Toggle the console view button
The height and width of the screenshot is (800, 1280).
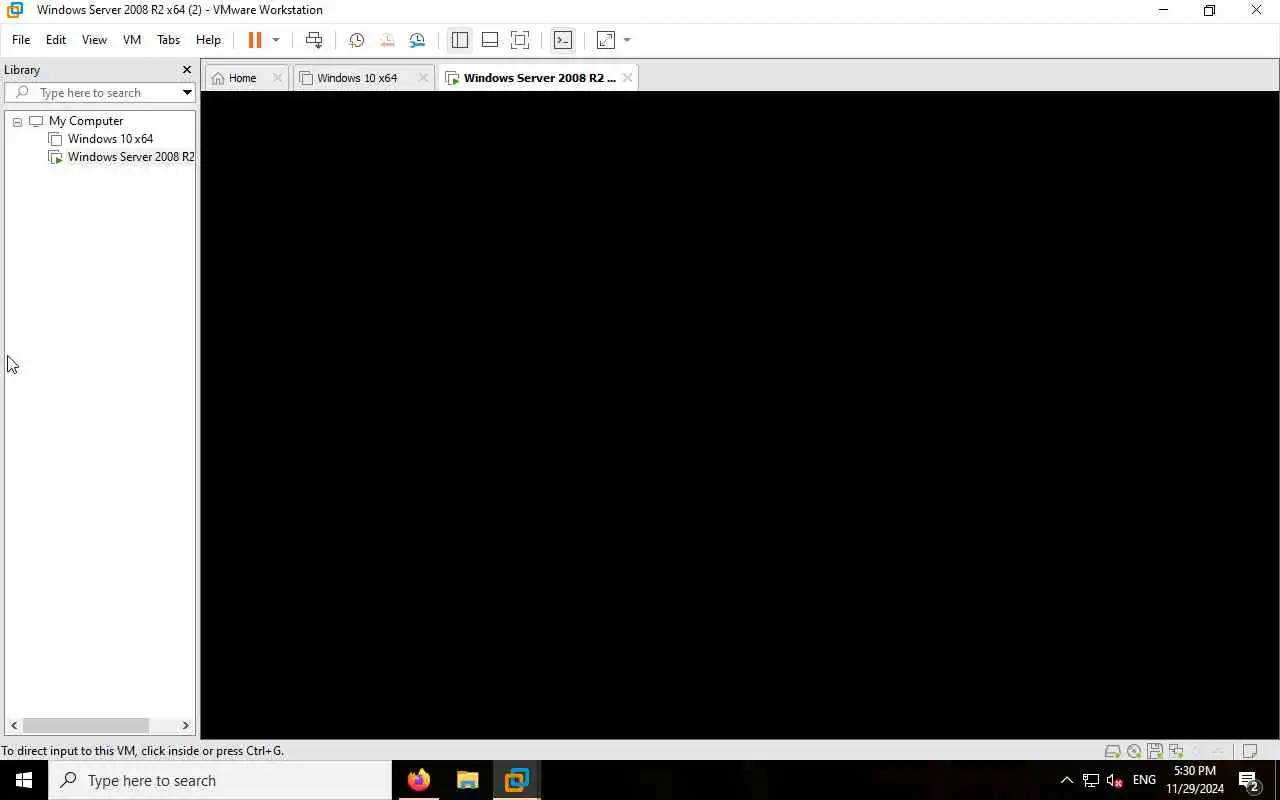pyautogui.click(x=563, y=40)
